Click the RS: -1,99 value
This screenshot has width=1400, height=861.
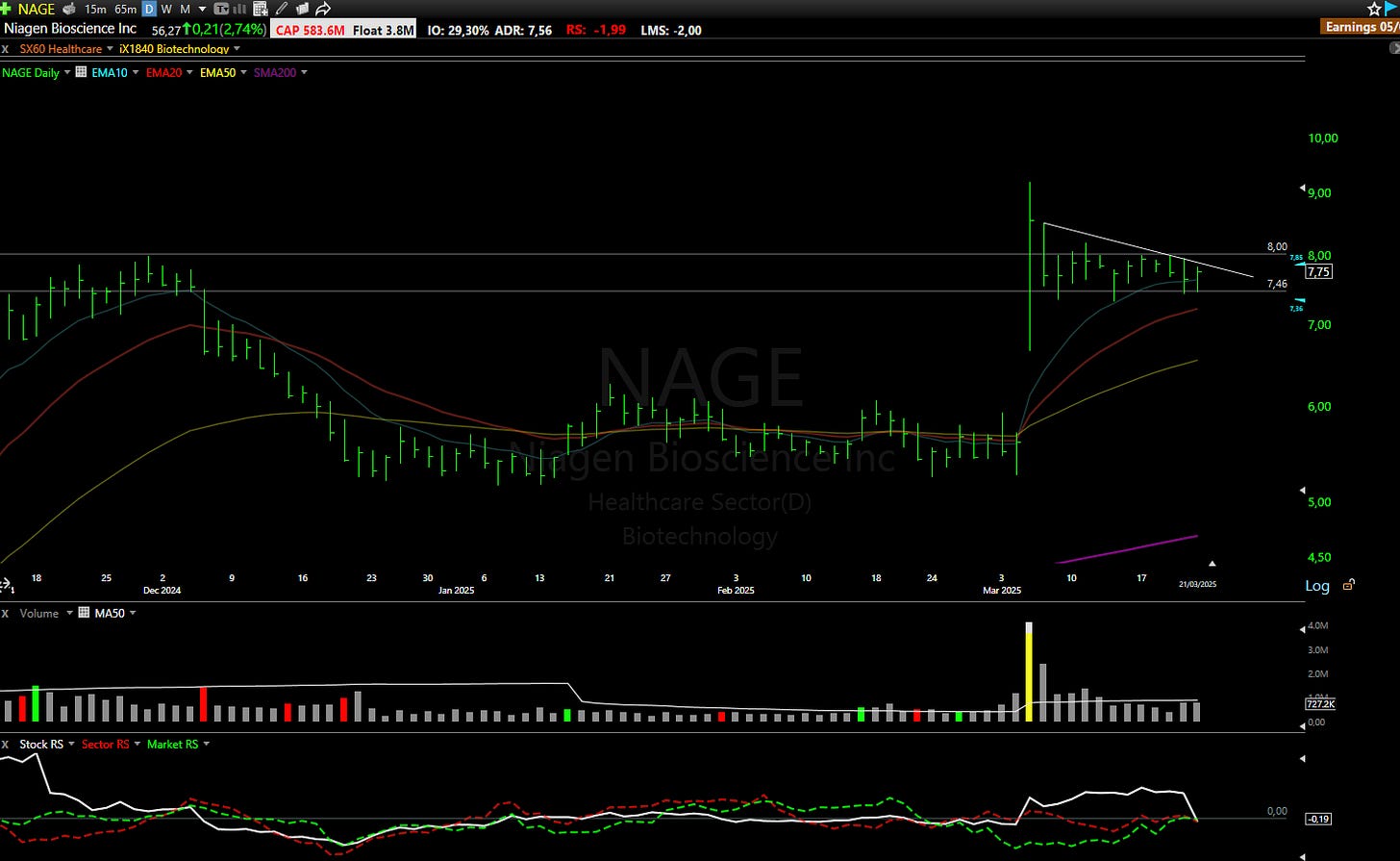click(596, 30)
